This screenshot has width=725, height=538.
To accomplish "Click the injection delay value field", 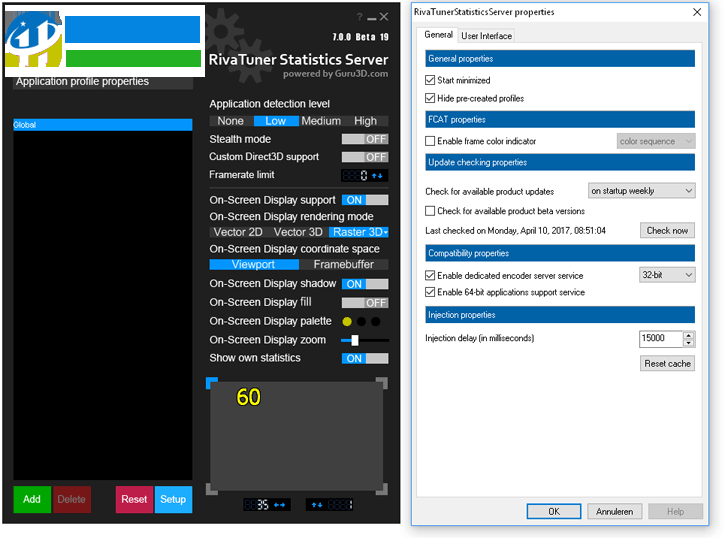I will (661, 338).
